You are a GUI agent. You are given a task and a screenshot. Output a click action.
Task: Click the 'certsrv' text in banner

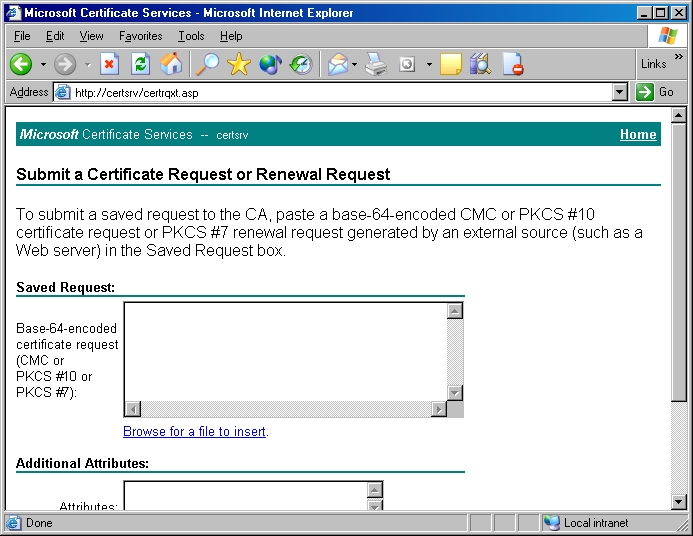[x=232, y=135]
